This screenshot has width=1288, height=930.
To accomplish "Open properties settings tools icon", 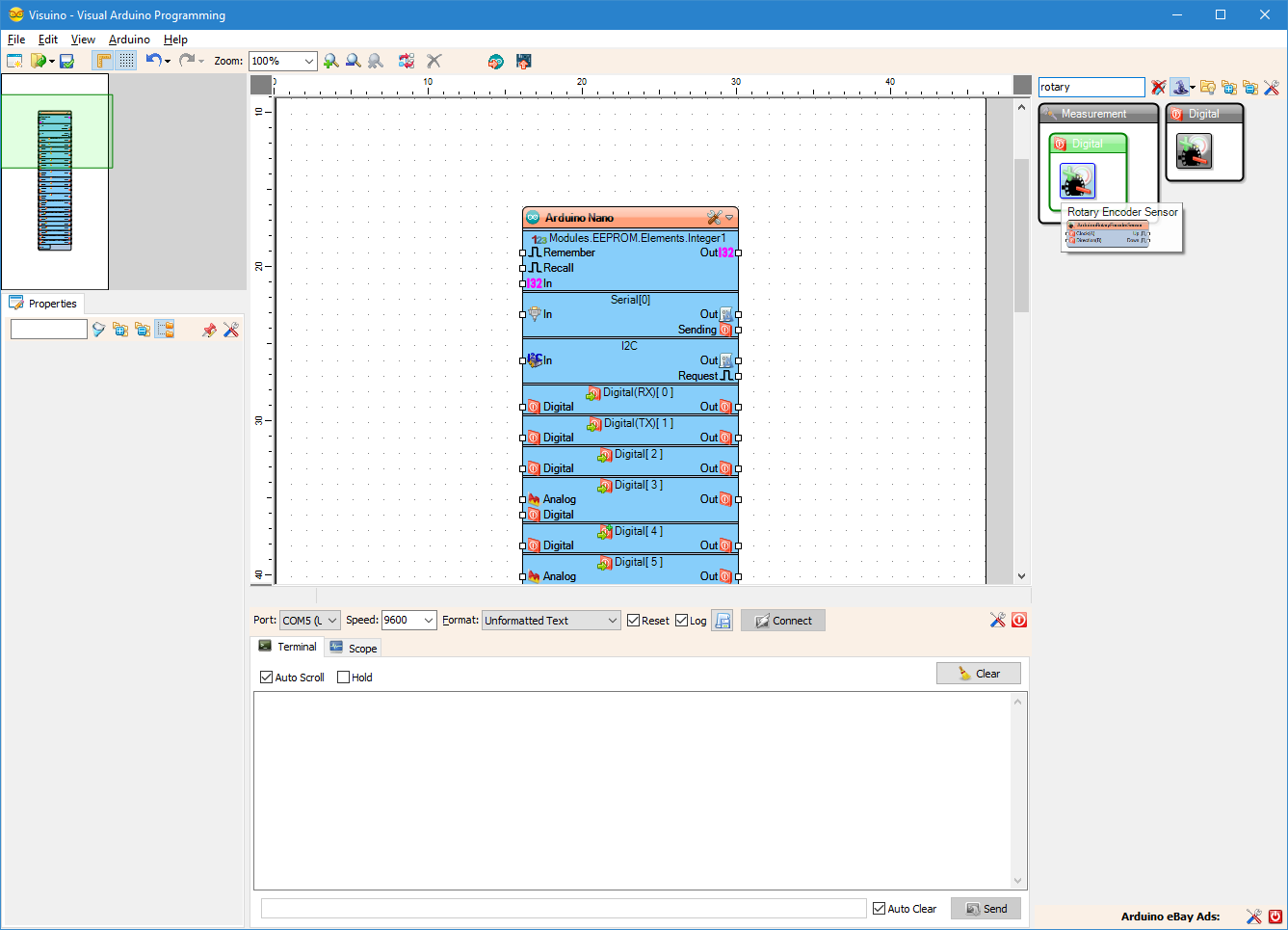I will click(231, 330).
